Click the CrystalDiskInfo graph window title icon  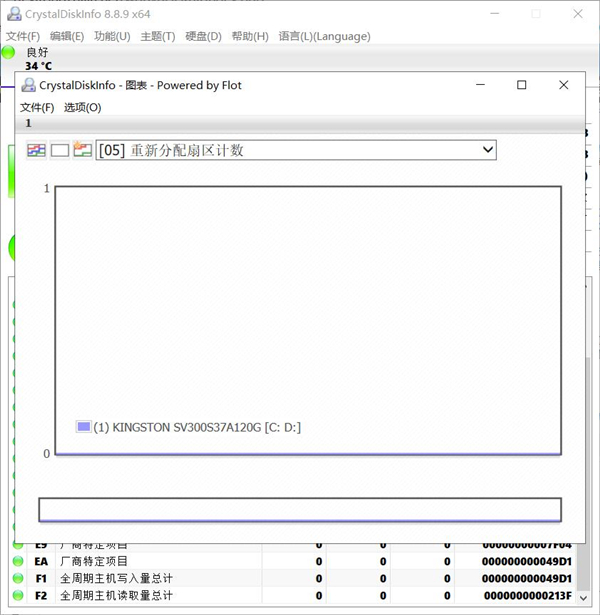tap(29, 86)
